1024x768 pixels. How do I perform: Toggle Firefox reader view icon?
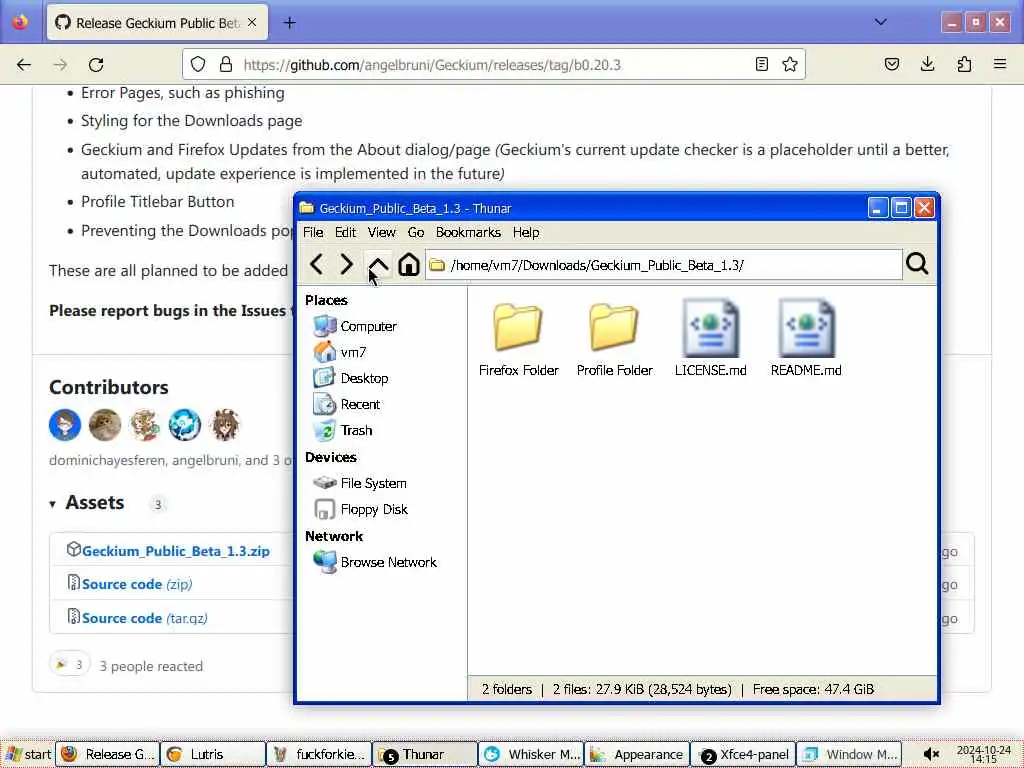click(x=761, y=64)
